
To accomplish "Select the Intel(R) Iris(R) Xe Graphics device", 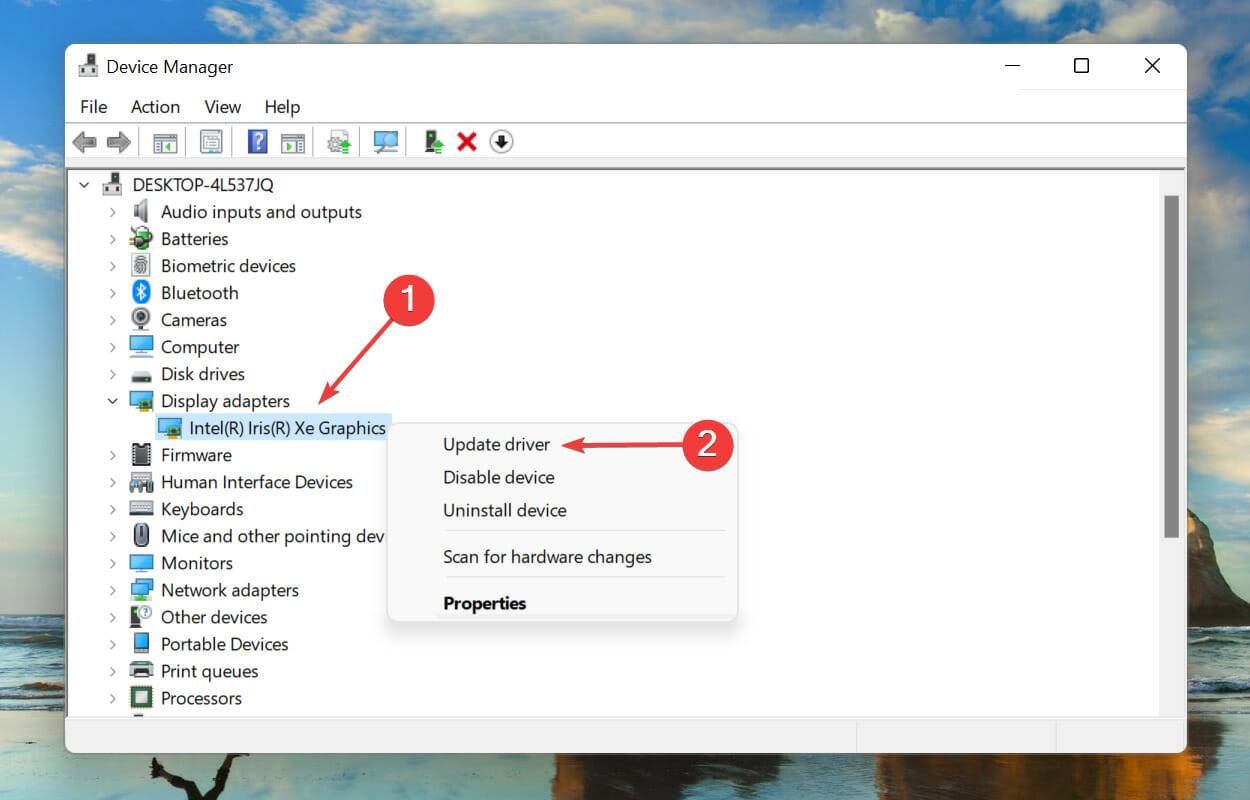I will tap(286, 428).
